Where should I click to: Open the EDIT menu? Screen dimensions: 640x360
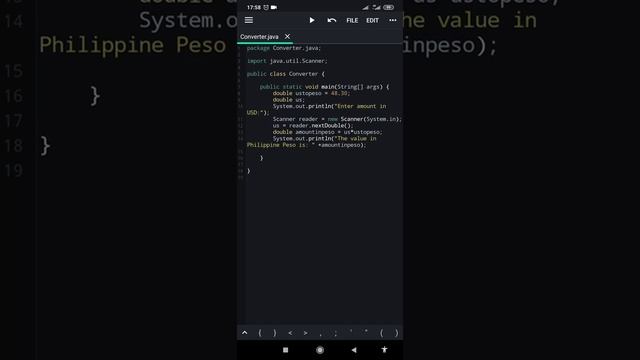(372, 20)
